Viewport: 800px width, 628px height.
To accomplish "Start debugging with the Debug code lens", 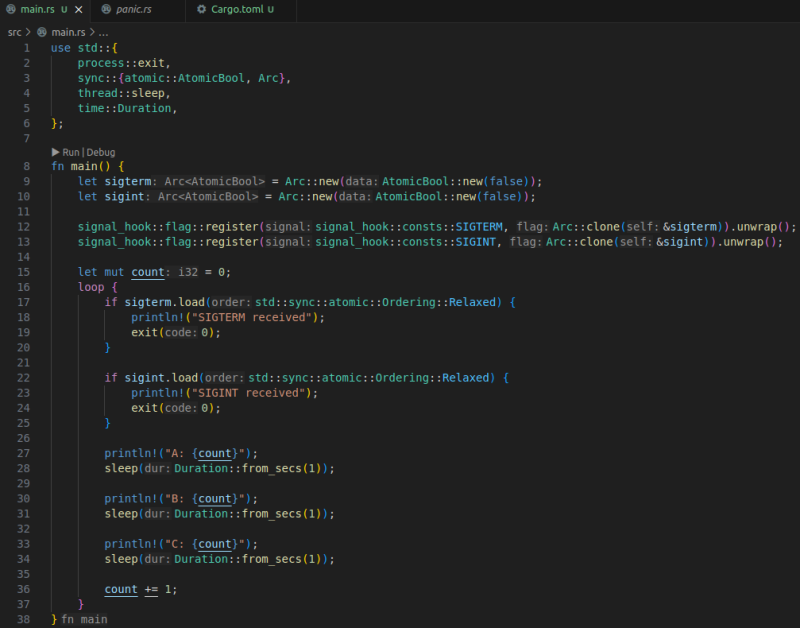I will [x=100, y=152].
